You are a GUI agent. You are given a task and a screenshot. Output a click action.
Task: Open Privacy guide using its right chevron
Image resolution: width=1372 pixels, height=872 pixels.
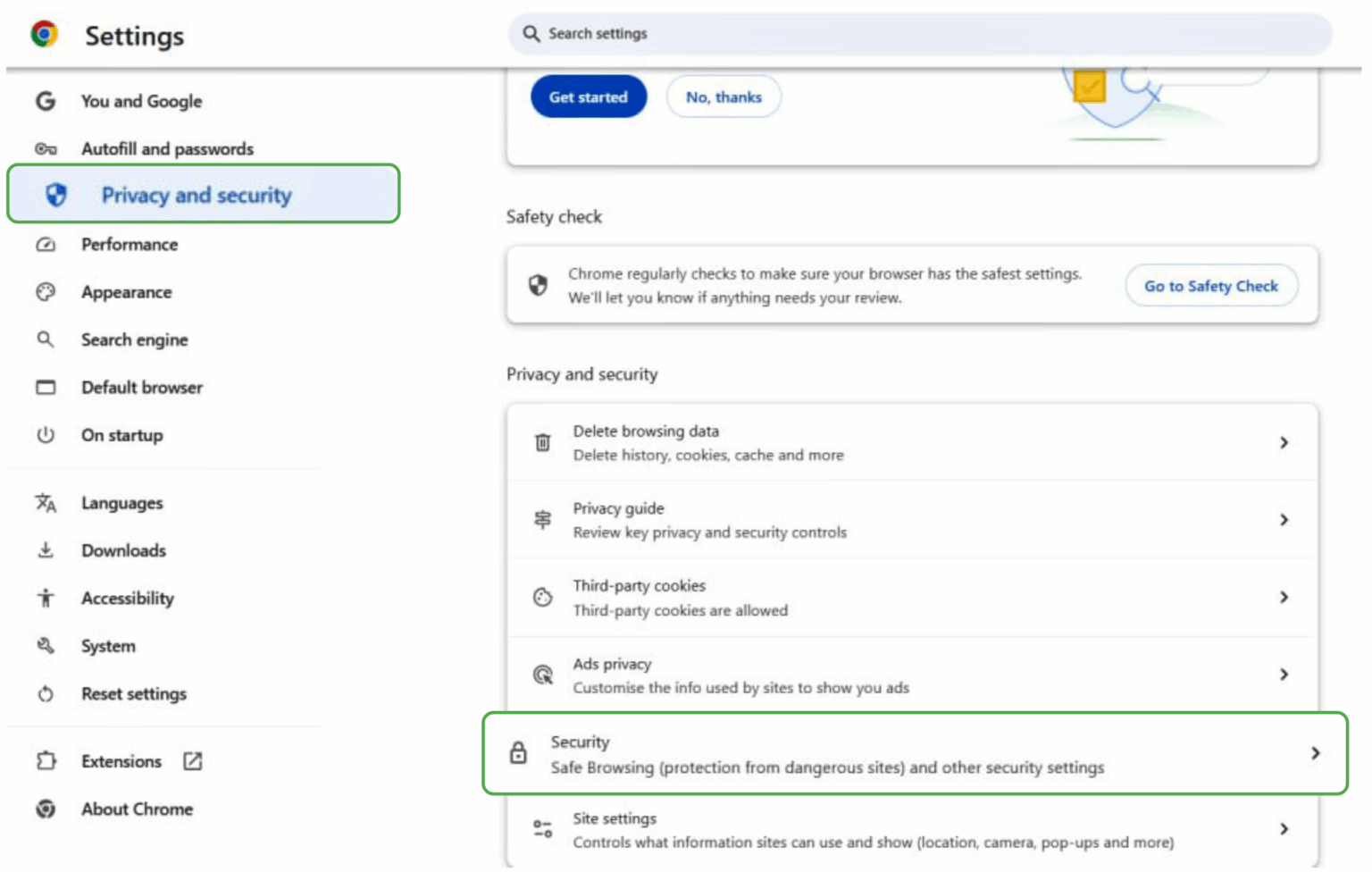[1284, 520]
